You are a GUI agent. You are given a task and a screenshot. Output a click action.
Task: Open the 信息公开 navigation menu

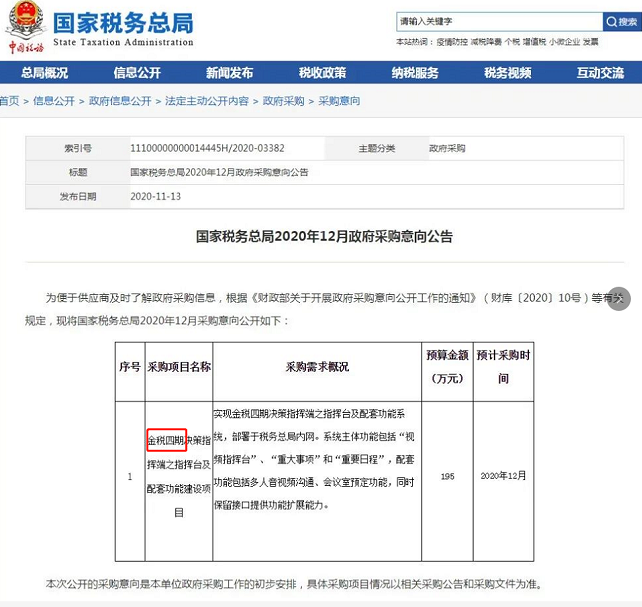point(137,73)
